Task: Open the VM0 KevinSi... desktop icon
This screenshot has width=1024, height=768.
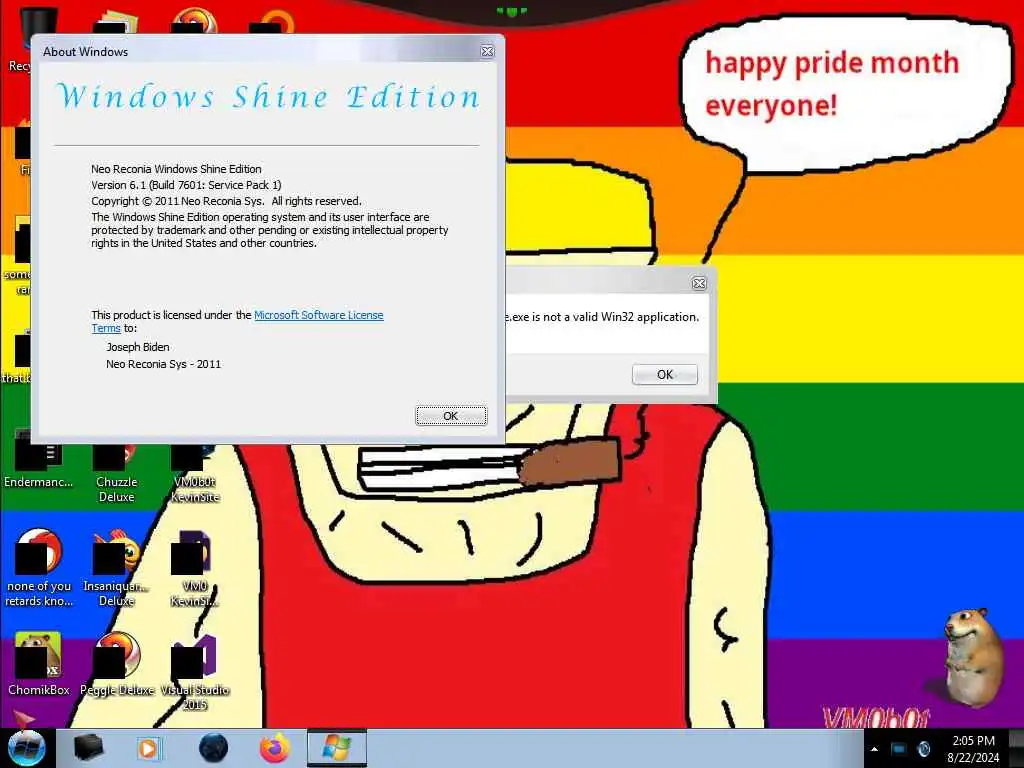Action: tap(195, 570)
